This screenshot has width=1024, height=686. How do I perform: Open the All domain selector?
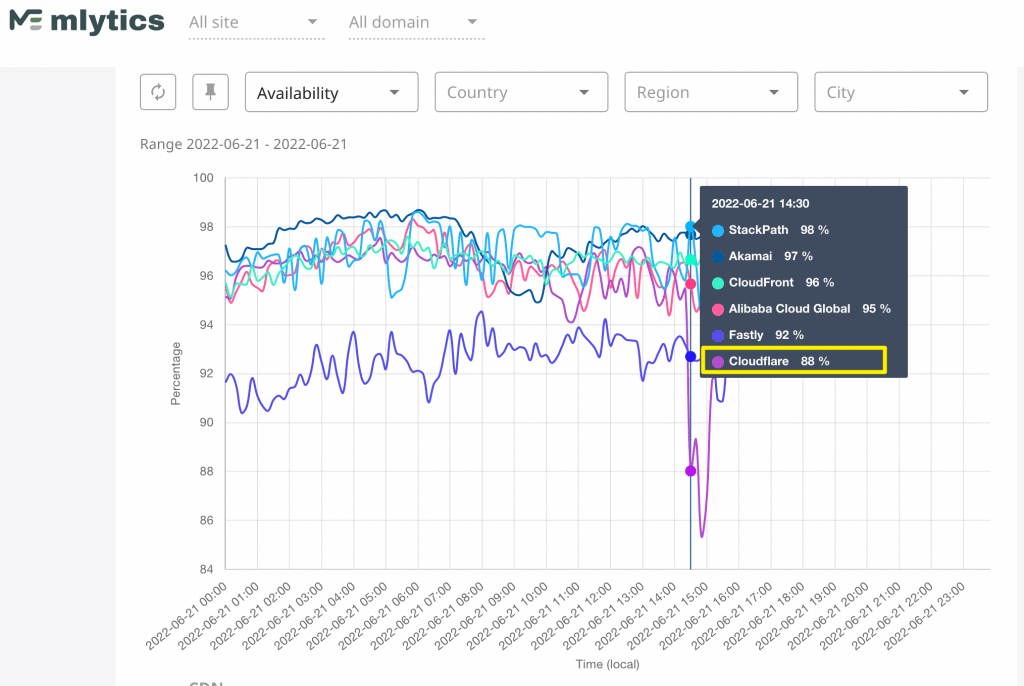point(416,22)
